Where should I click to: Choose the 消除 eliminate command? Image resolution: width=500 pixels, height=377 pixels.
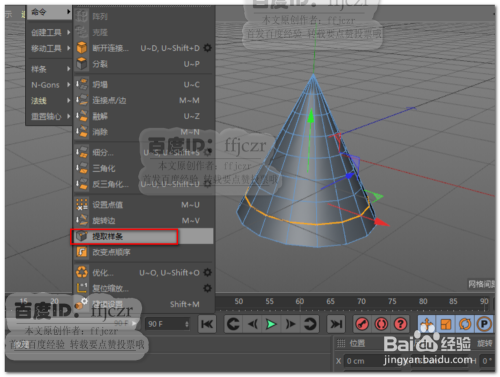pyautogui.click(x=143, y=132)
